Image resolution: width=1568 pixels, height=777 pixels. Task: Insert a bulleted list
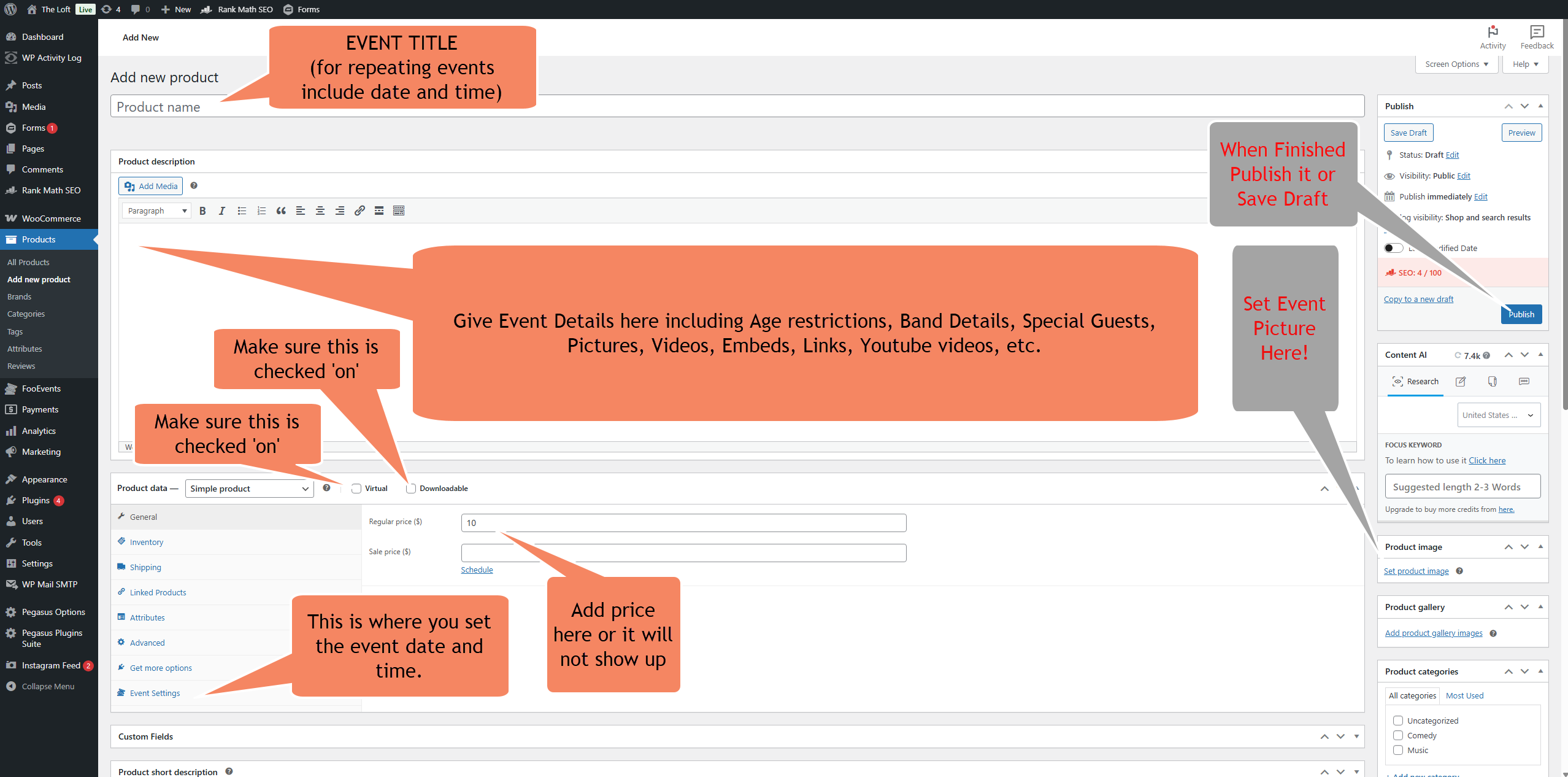click(242, 211)
